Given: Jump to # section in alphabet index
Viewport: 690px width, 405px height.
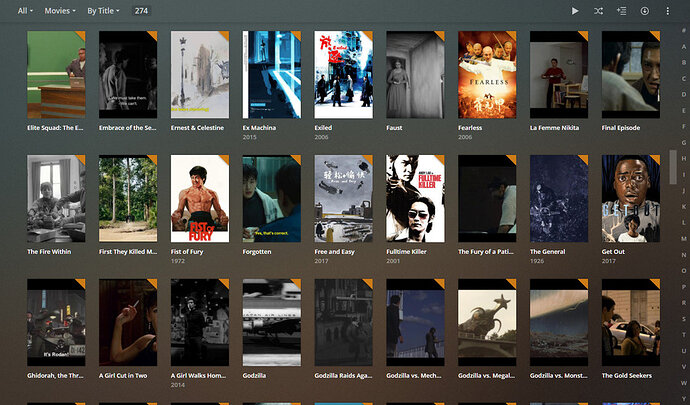Looking at the screenshot, I should [x=684, y=30].
